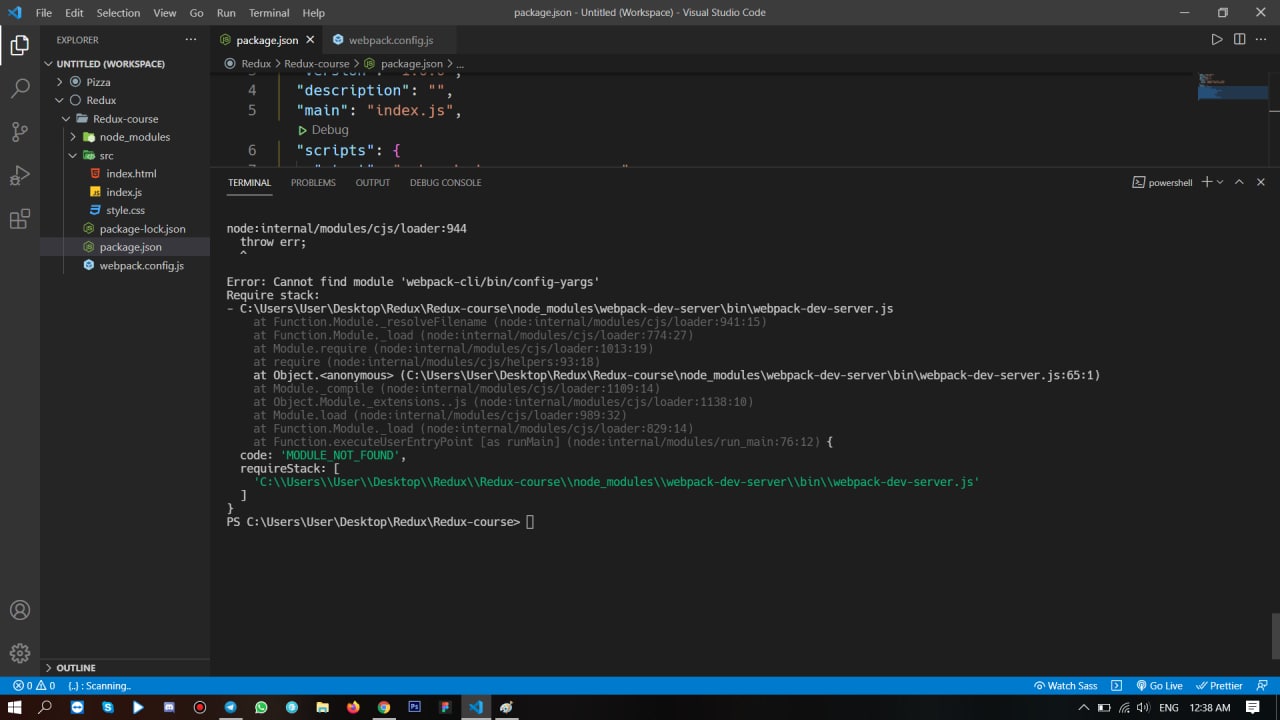Open the Accounts menu icon

(x=19, y=610)
